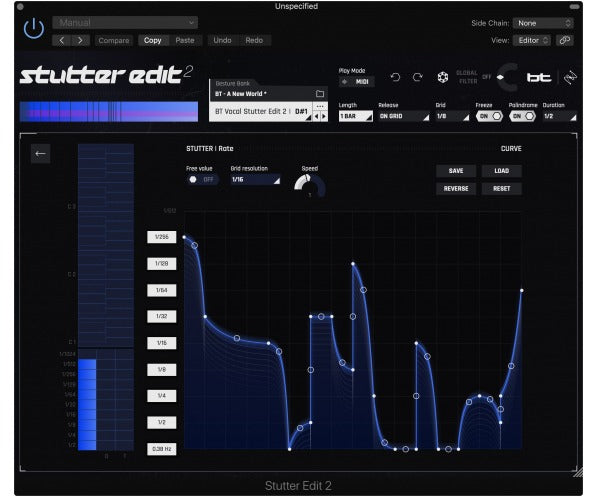Click the curve REVERSE button

click(456, 189)
